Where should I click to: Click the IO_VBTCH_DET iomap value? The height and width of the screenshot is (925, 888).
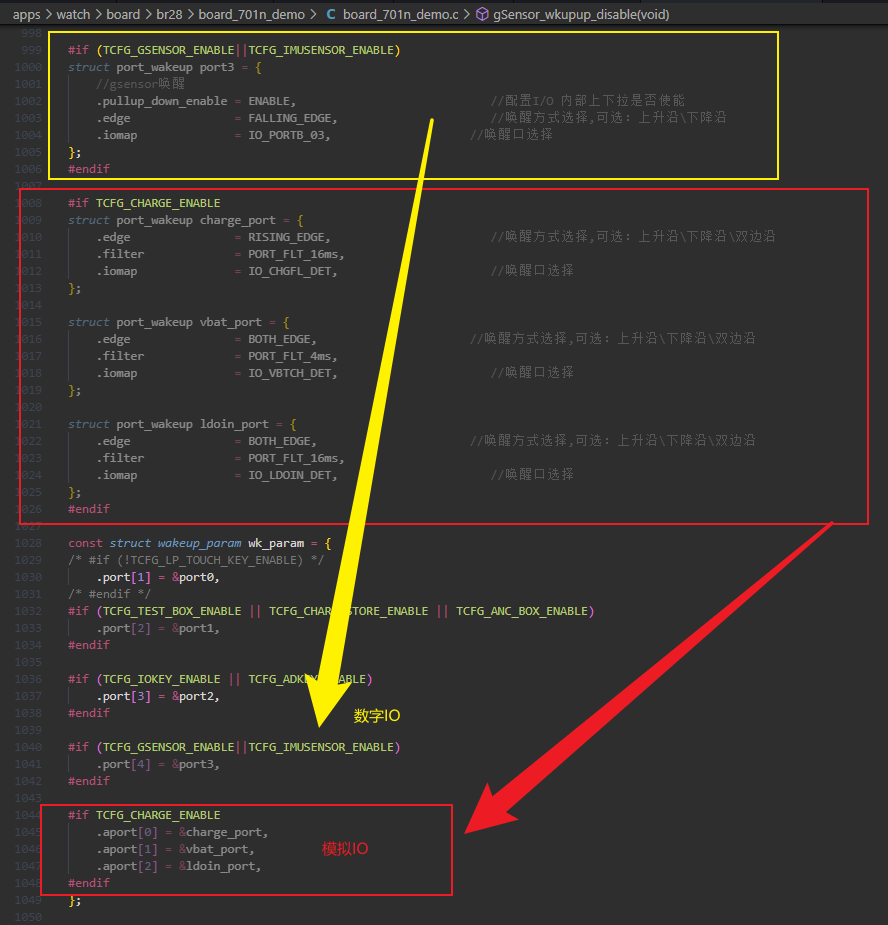pos(290,373)
